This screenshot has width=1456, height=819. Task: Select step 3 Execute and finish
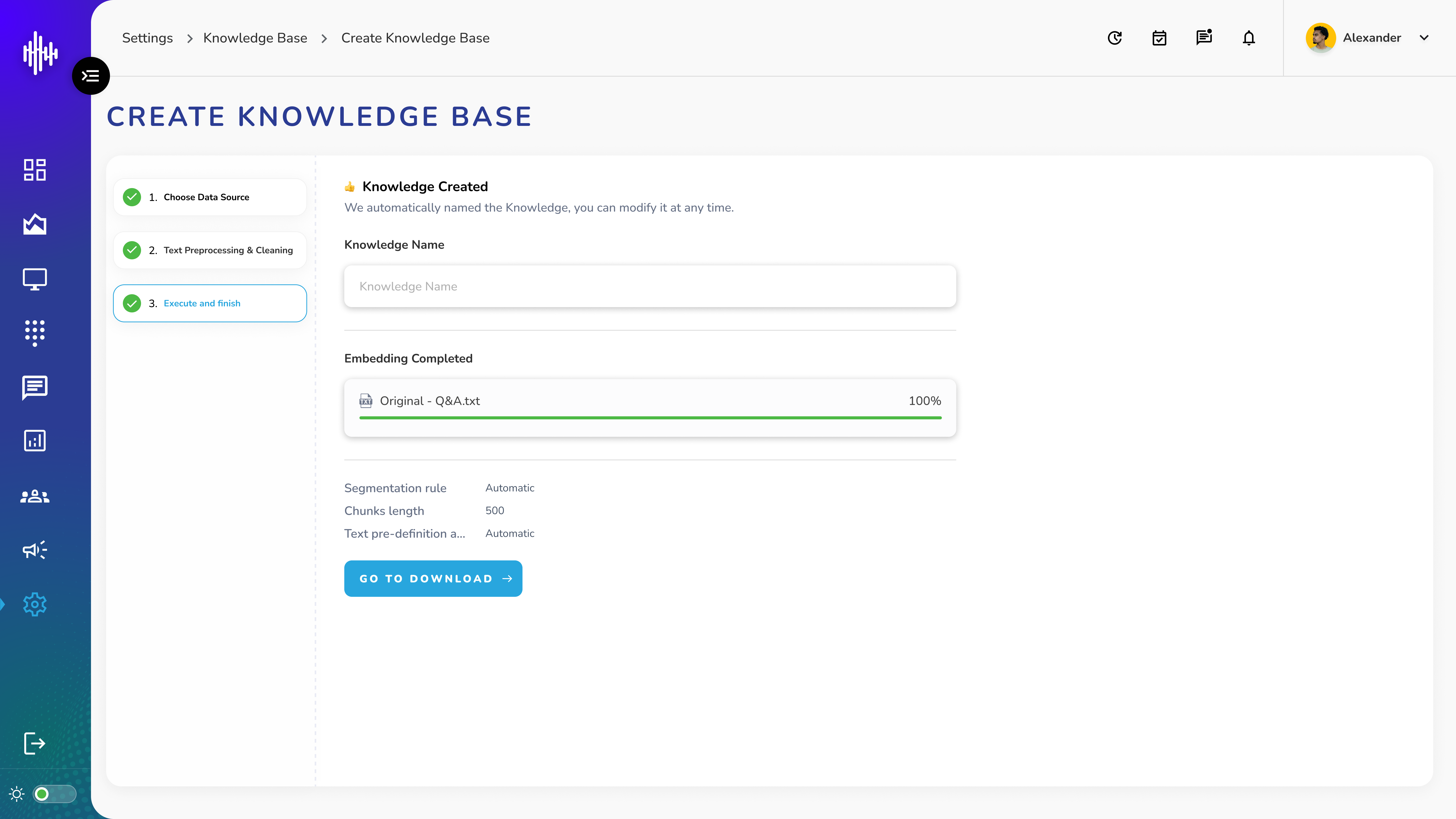pos(210,304)
